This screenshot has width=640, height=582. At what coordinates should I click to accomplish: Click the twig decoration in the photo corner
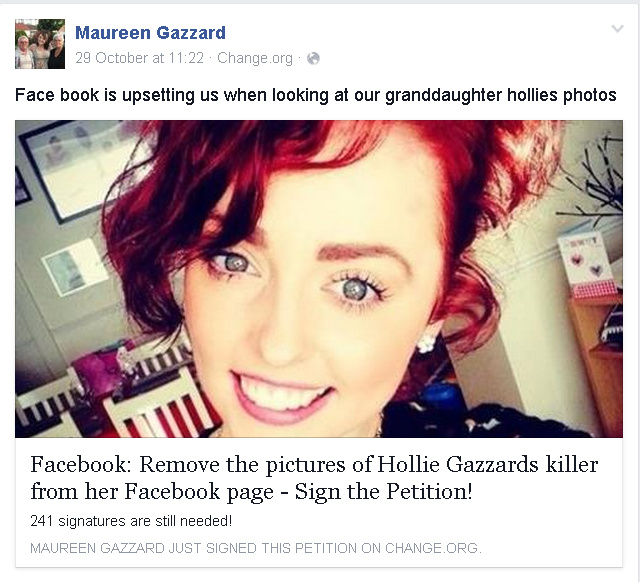[x=592, y=180]
